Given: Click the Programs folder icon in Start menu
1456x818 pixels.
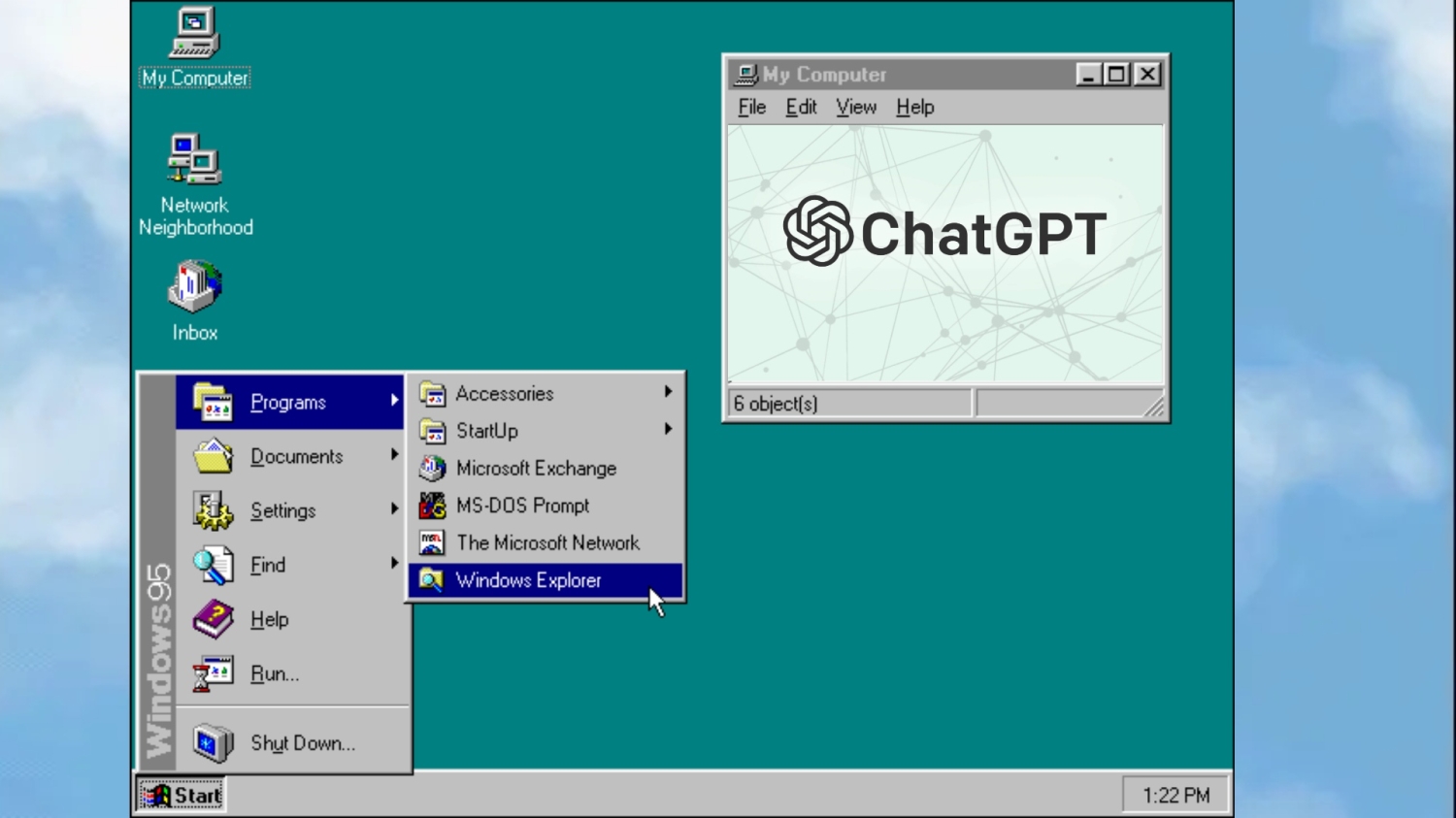Looking at the screenshot, I should click(x=213, y=402).
